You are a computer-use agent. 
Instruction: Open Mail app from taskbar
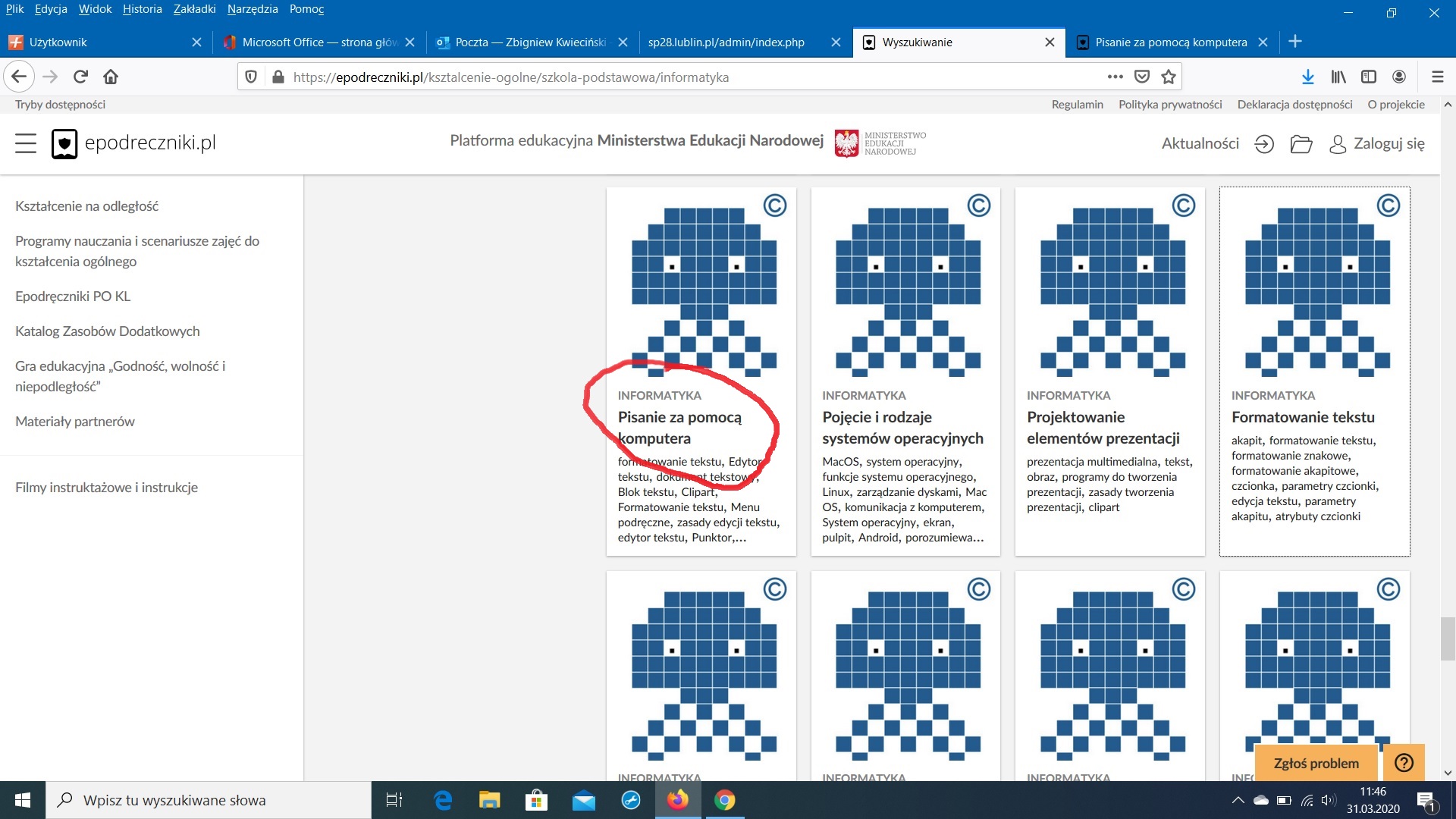pyautogui.click(x=583, y=800)
